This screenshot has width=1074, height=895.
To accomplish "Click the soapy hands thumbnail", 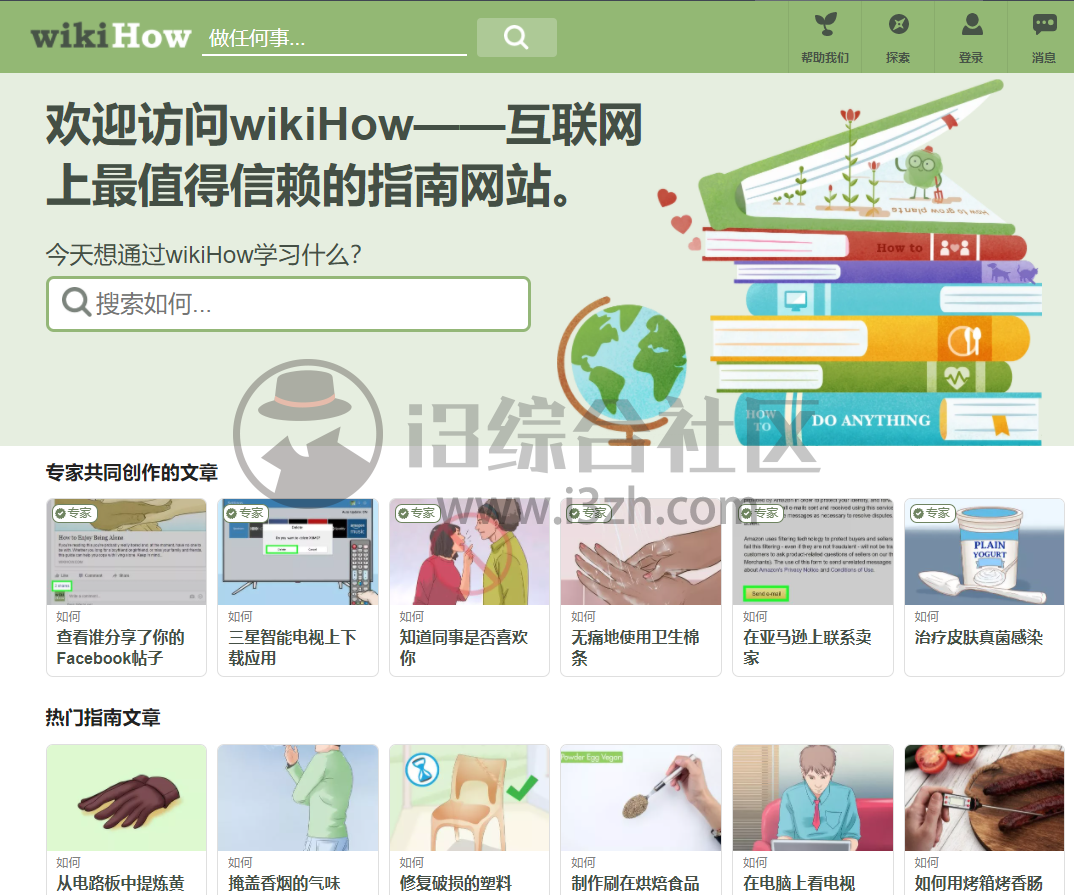I will 641,552.
